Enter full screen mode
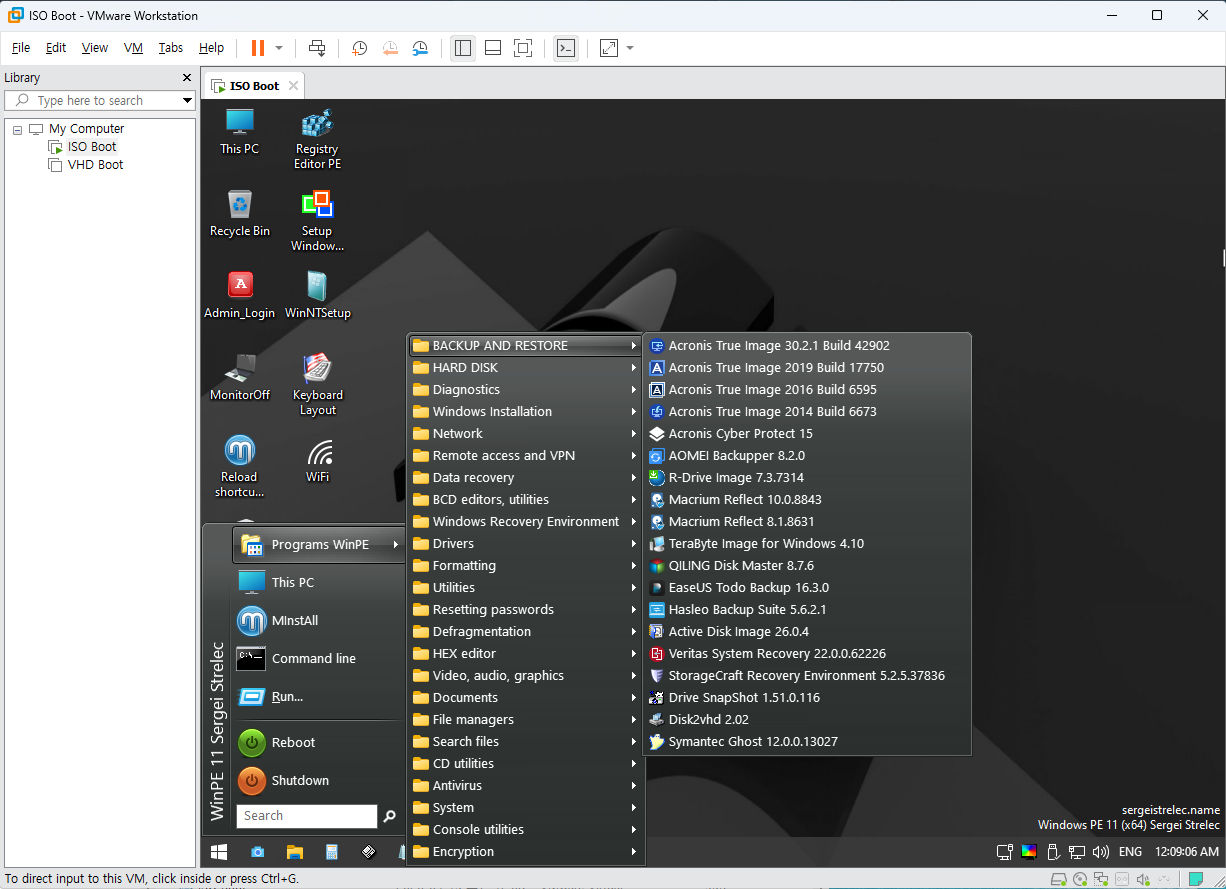Screen dimensions: 1226x889 [523, 48]
